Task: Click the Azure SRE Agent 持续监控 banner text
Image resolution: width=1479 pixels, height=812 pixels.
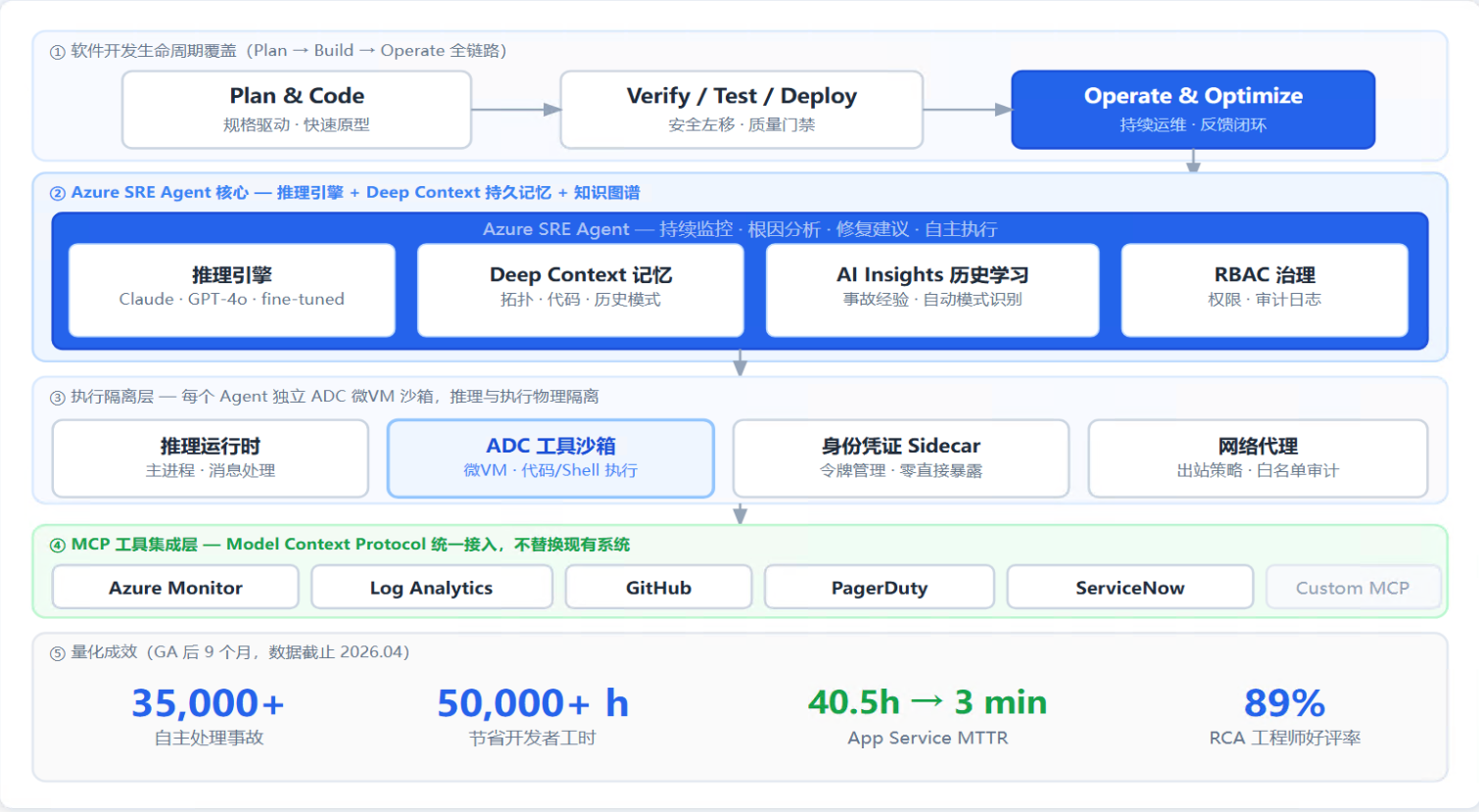Action: pyautogui.click(x=740, y=229)
